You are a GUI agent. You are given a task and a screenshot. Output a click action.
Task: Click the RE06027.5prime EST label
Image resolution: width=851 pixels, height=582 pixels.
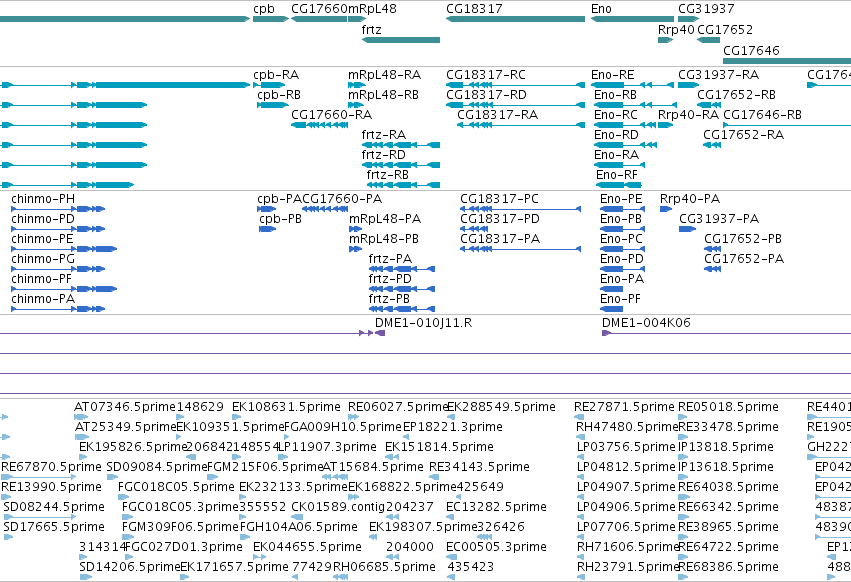[x=398, y=407]
